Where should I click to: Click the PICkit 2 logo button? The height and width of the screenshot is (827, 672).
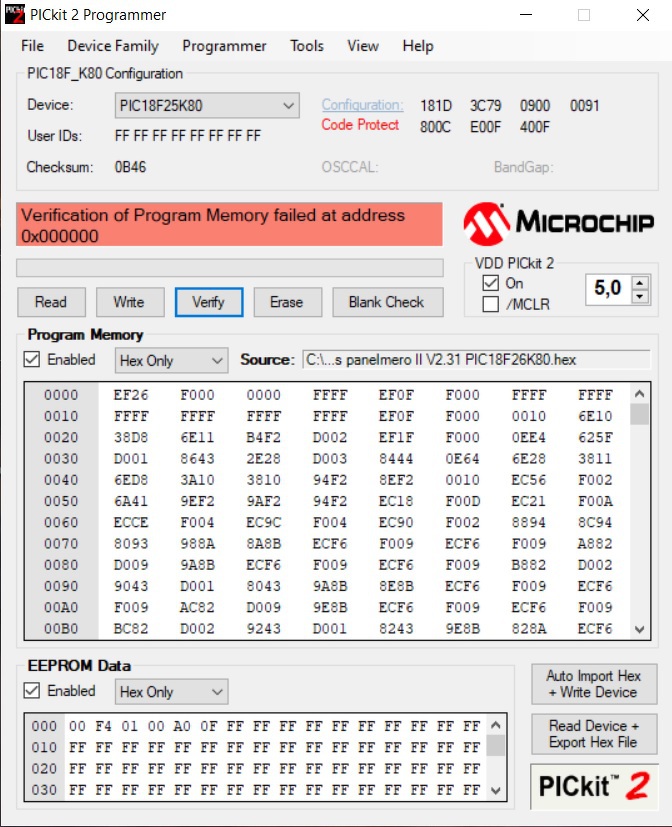pos(594,786)
